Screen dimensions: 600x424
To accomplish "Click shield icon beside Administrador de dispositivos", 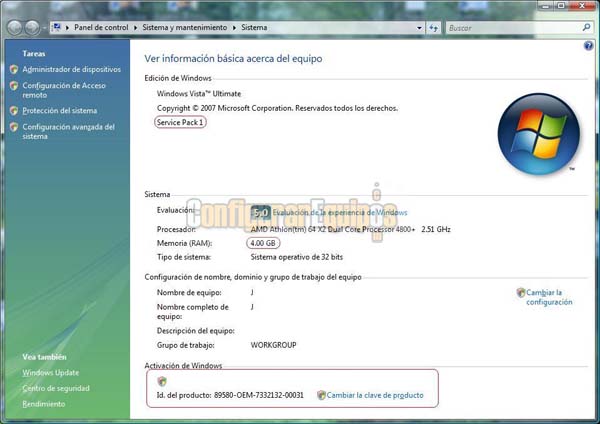I will pyautogui.click(x=14, y=69).
